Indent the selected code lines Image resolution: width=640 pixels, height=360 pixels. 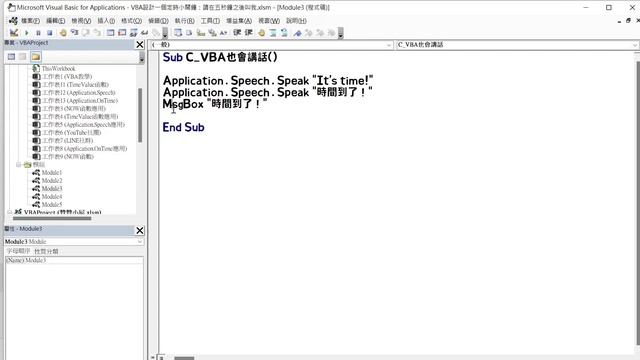(237, 33)
